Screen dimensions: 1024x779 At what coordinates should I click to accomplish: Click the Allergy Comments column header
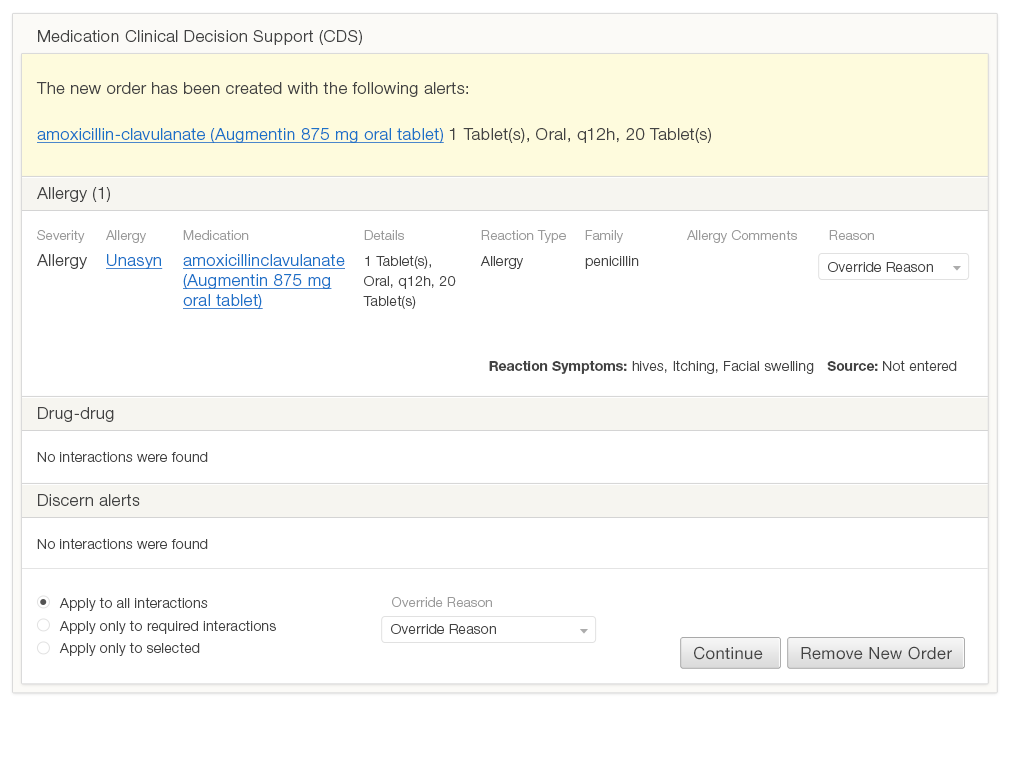pos(742,236)
